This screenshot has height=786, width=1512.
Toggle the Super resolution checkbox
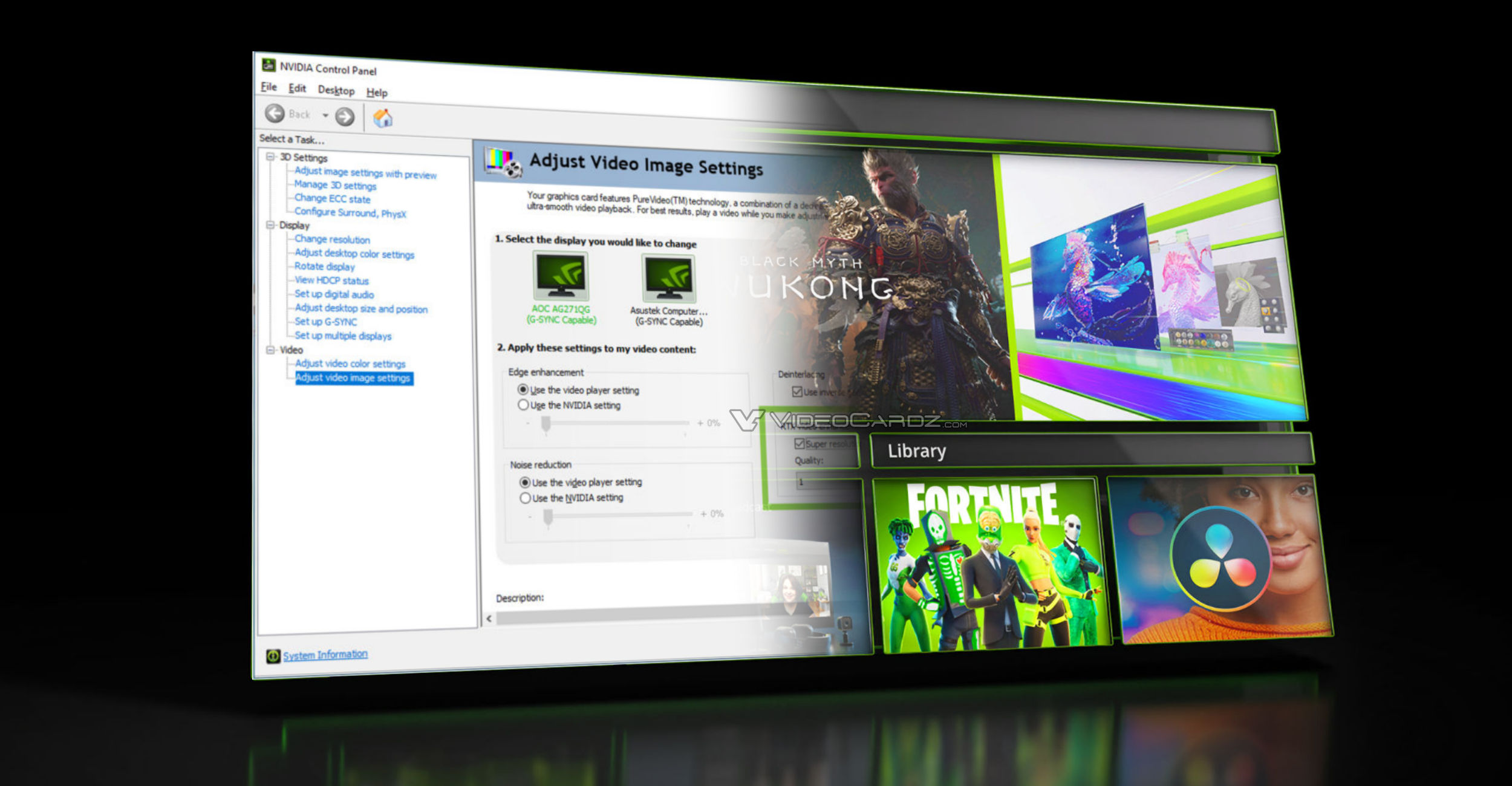(x=799, y=444)
